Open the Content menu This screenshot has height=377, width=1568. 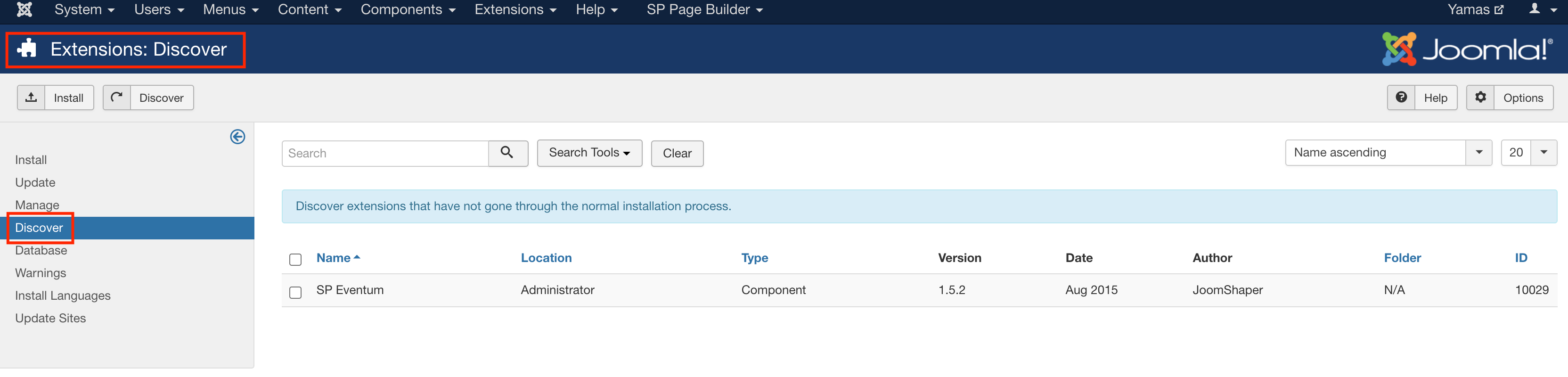(309, 10)
